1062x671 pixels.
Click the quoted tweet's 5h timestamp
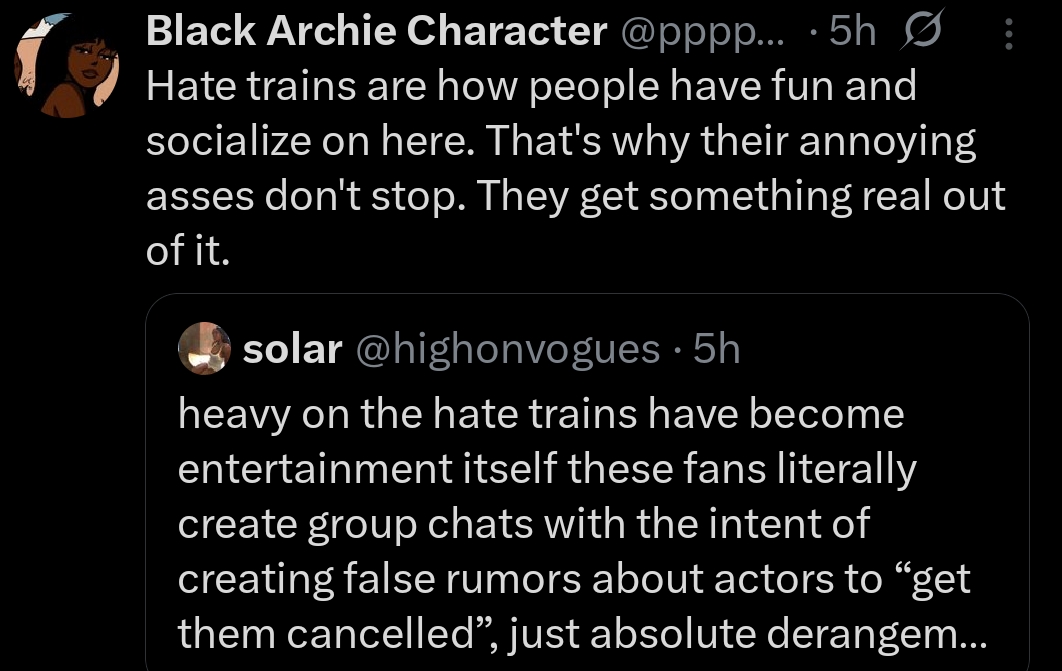pyautogui.click(x=716, y=349)
